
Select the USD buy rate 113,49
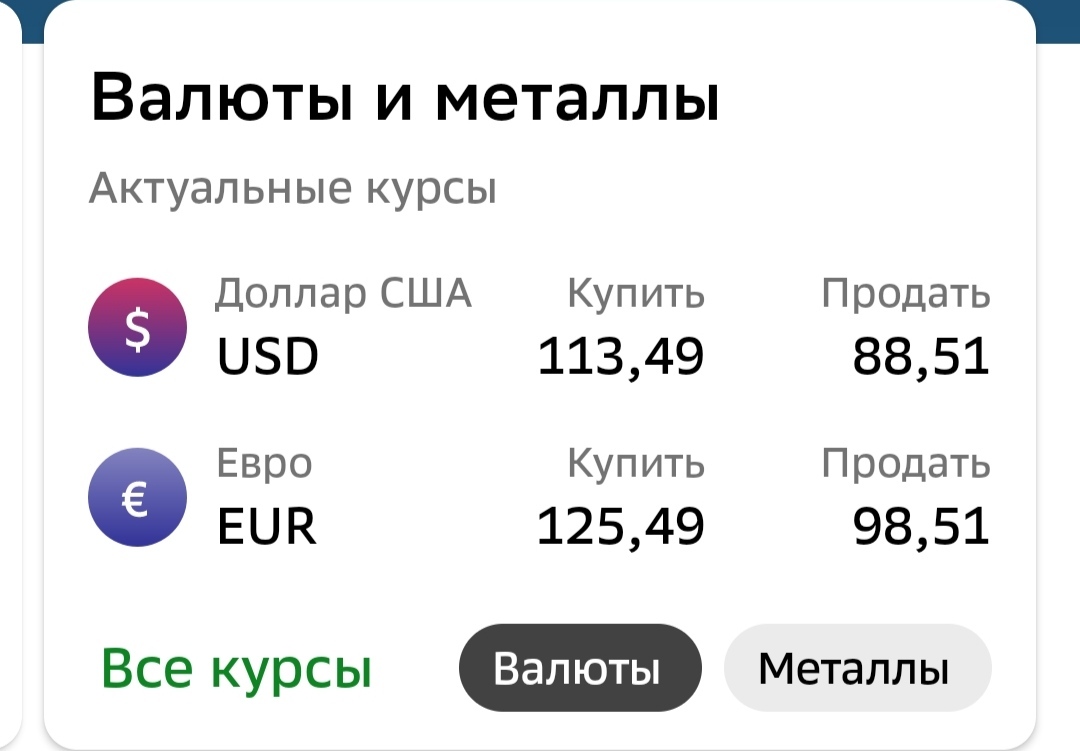click(x=620, y=356)
